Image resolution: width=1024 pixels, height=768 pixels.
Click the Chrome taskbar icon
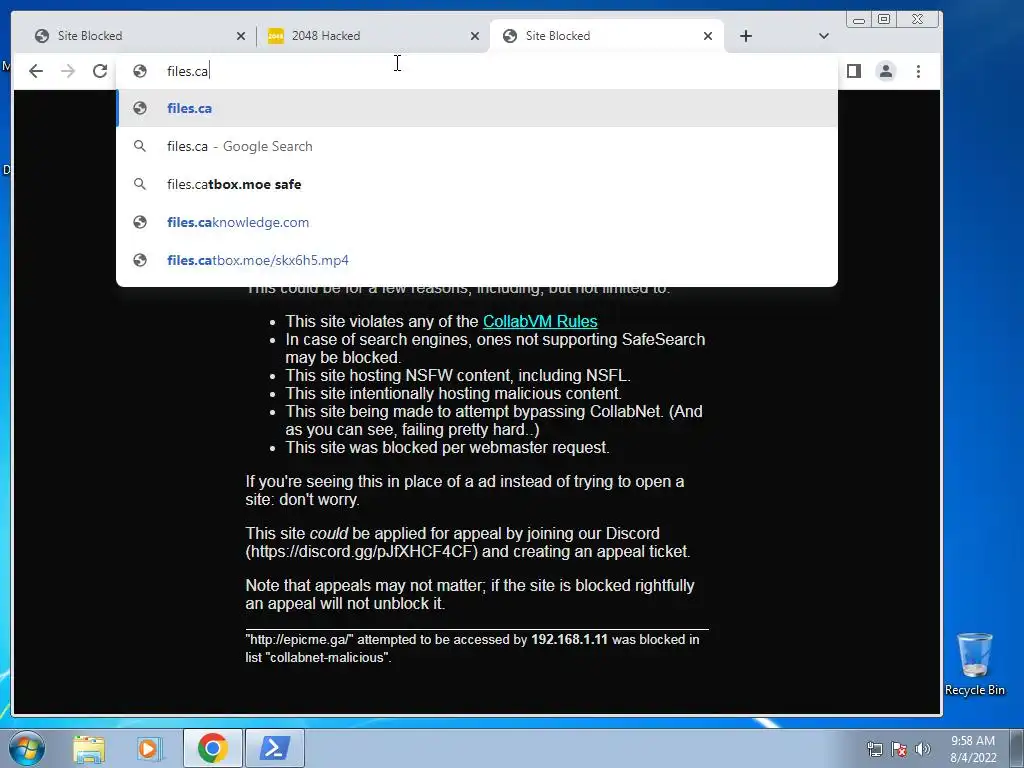pyautogui.click(x=212, y=748)
